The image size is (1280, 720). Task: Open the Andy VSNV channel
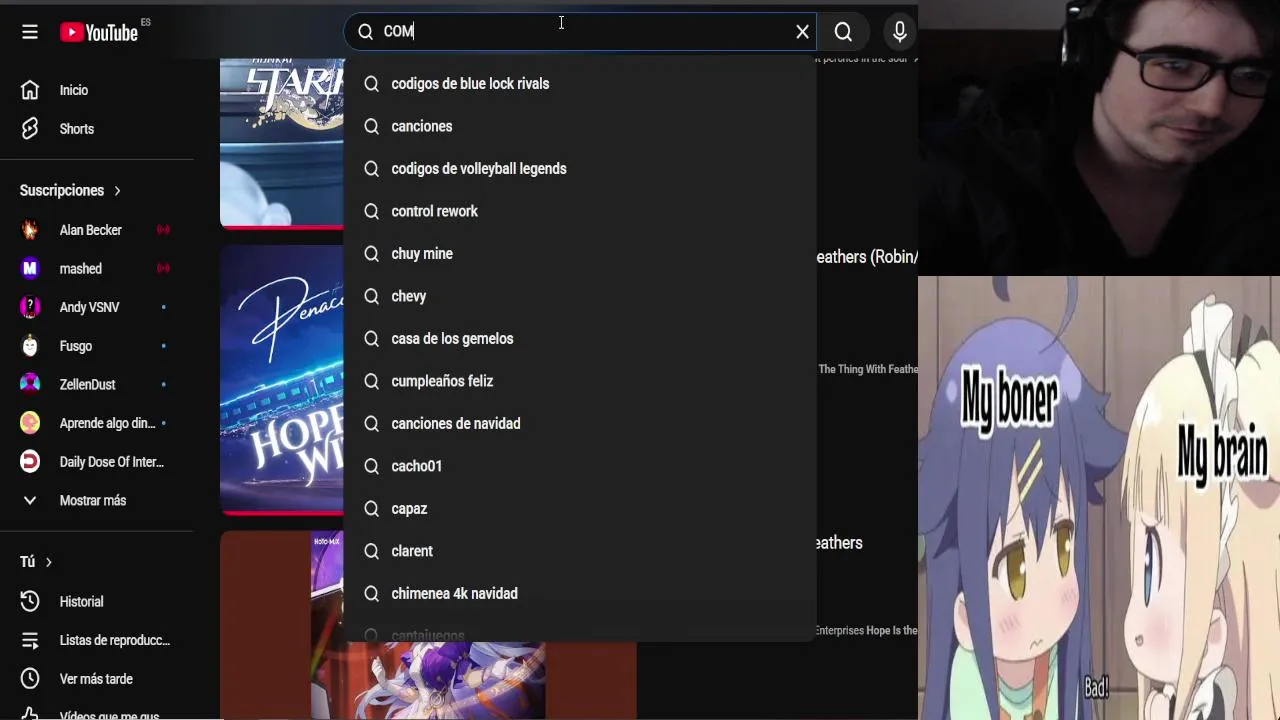coord(96,307)
